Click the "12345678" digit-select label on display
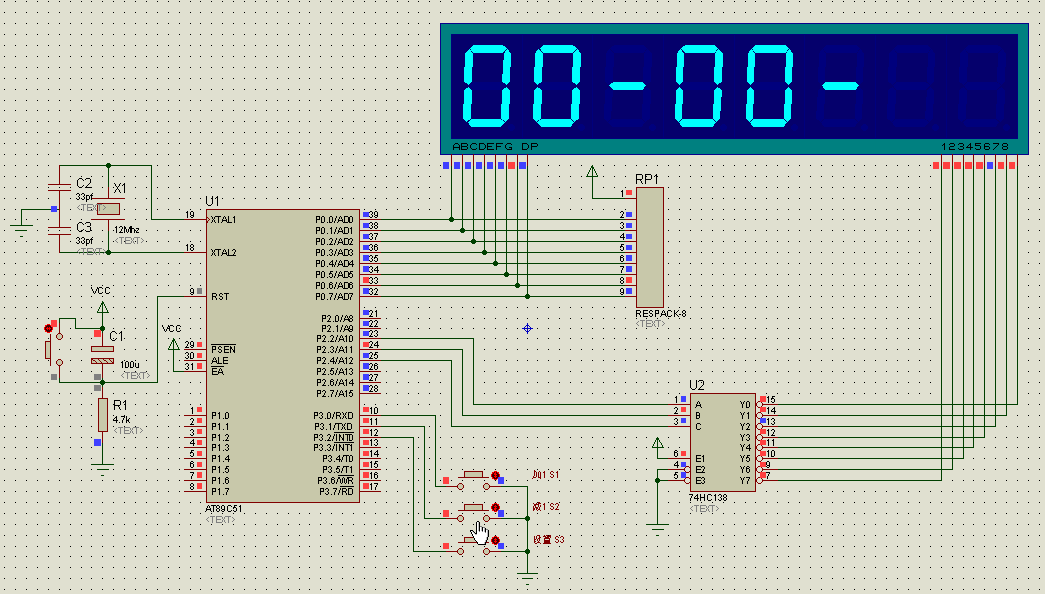The height and width of the screenshot is (594, 1045). tap(975, 147)
